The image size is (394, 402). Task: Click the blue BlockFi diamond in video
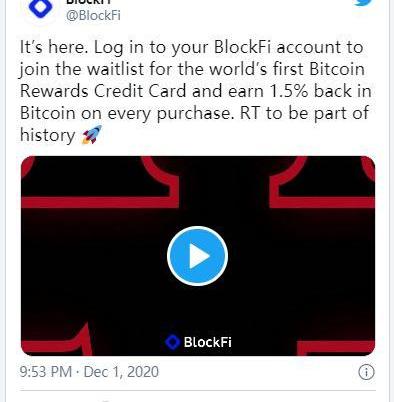173,342
